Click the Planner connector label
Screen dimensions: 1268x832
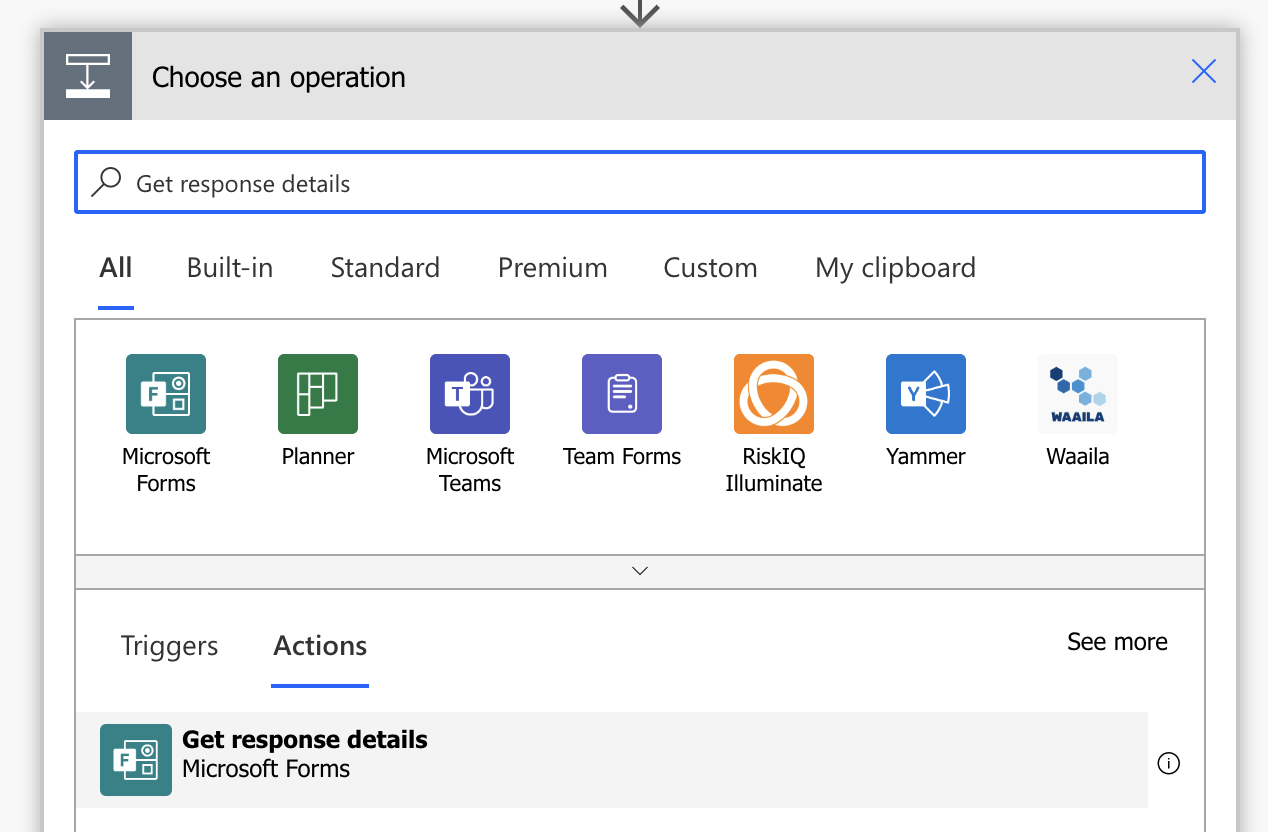[318, 457]
